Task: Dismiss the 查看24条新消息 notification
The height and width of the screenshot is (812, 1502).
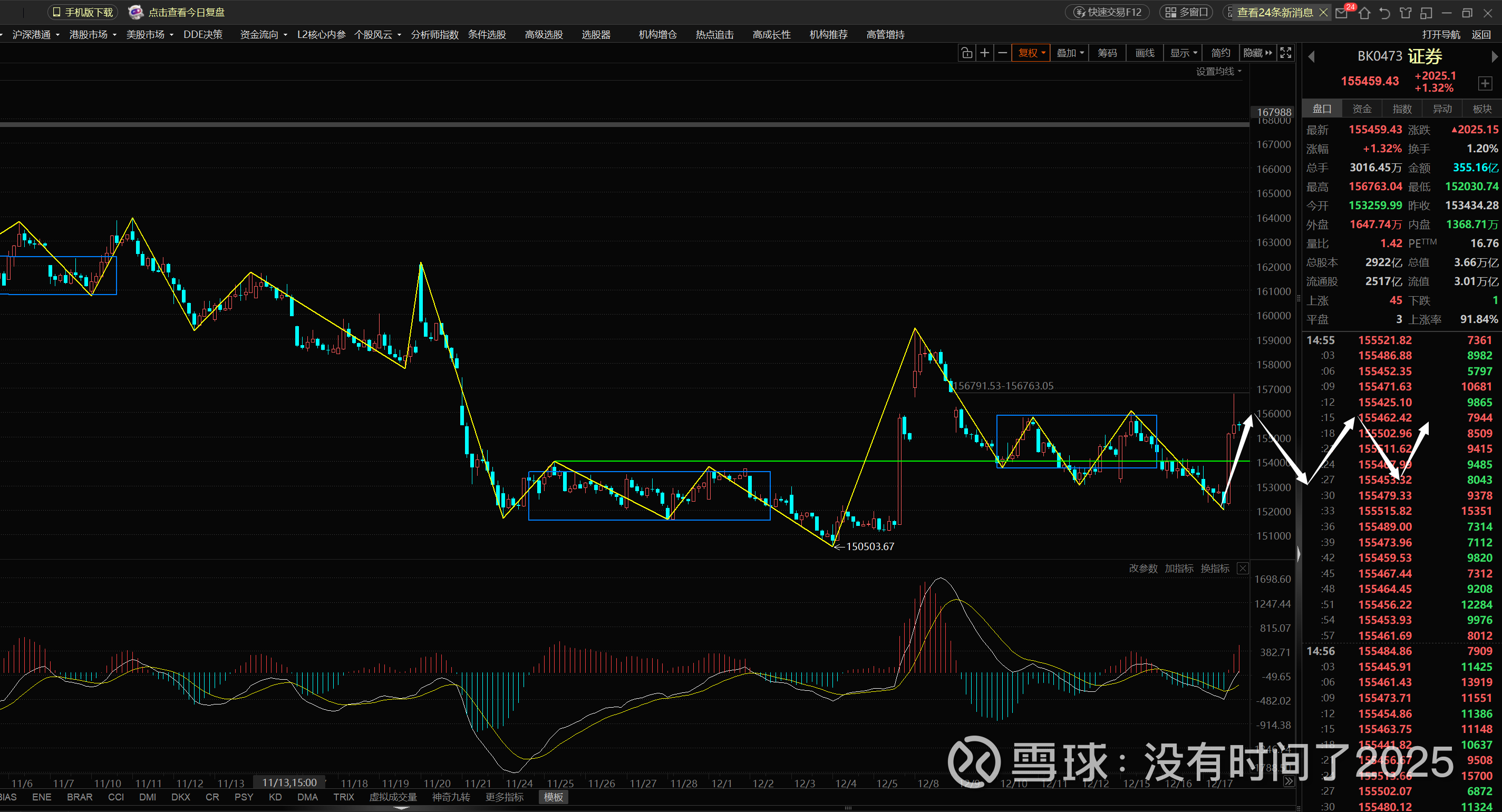Action: point(1323,12)
